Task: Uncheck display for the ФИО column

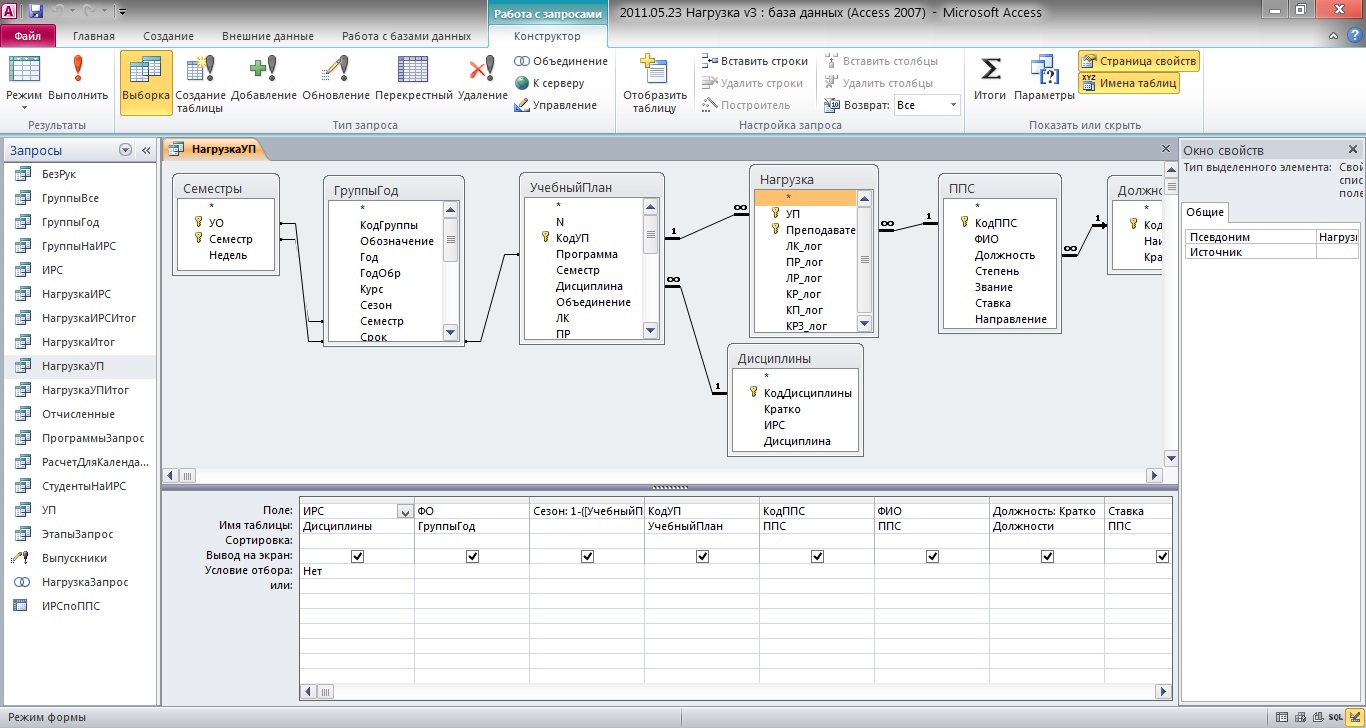Action: click(x=932, y=556)
